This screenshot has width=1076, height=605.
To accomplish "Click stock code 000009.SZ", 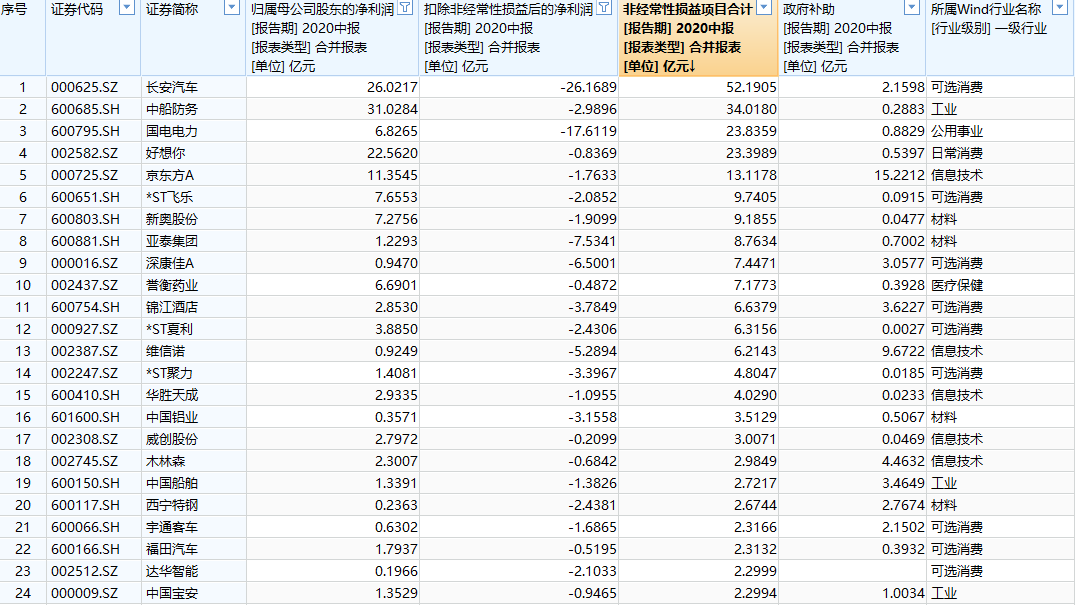I will coord(84,593).
